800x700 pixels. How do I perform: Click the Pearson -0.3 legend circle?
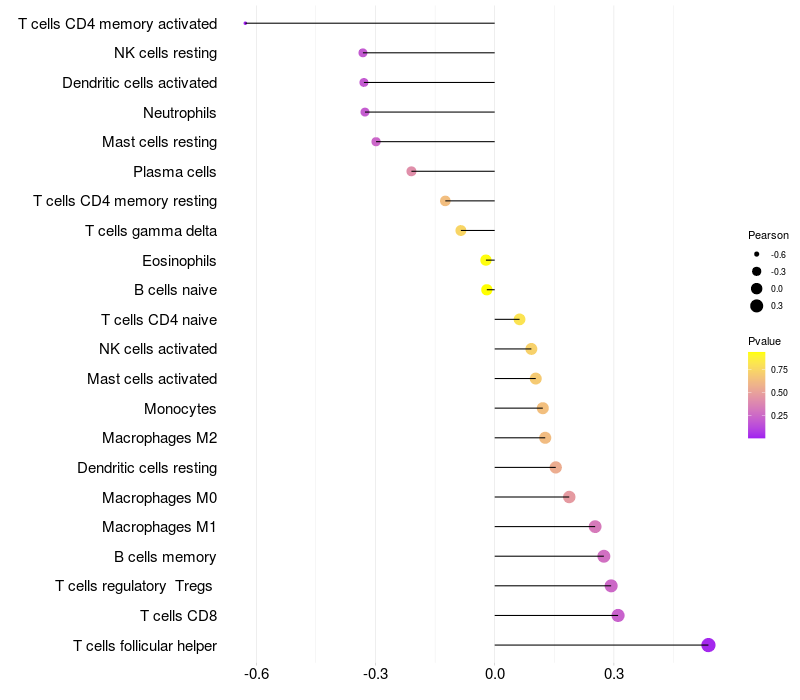click(x=757, y=271)
